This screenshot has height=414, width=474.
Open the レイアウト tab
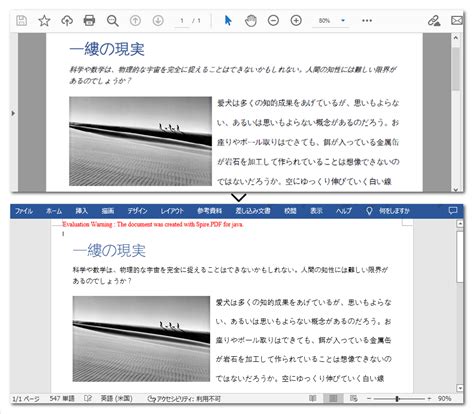[172, 211]
